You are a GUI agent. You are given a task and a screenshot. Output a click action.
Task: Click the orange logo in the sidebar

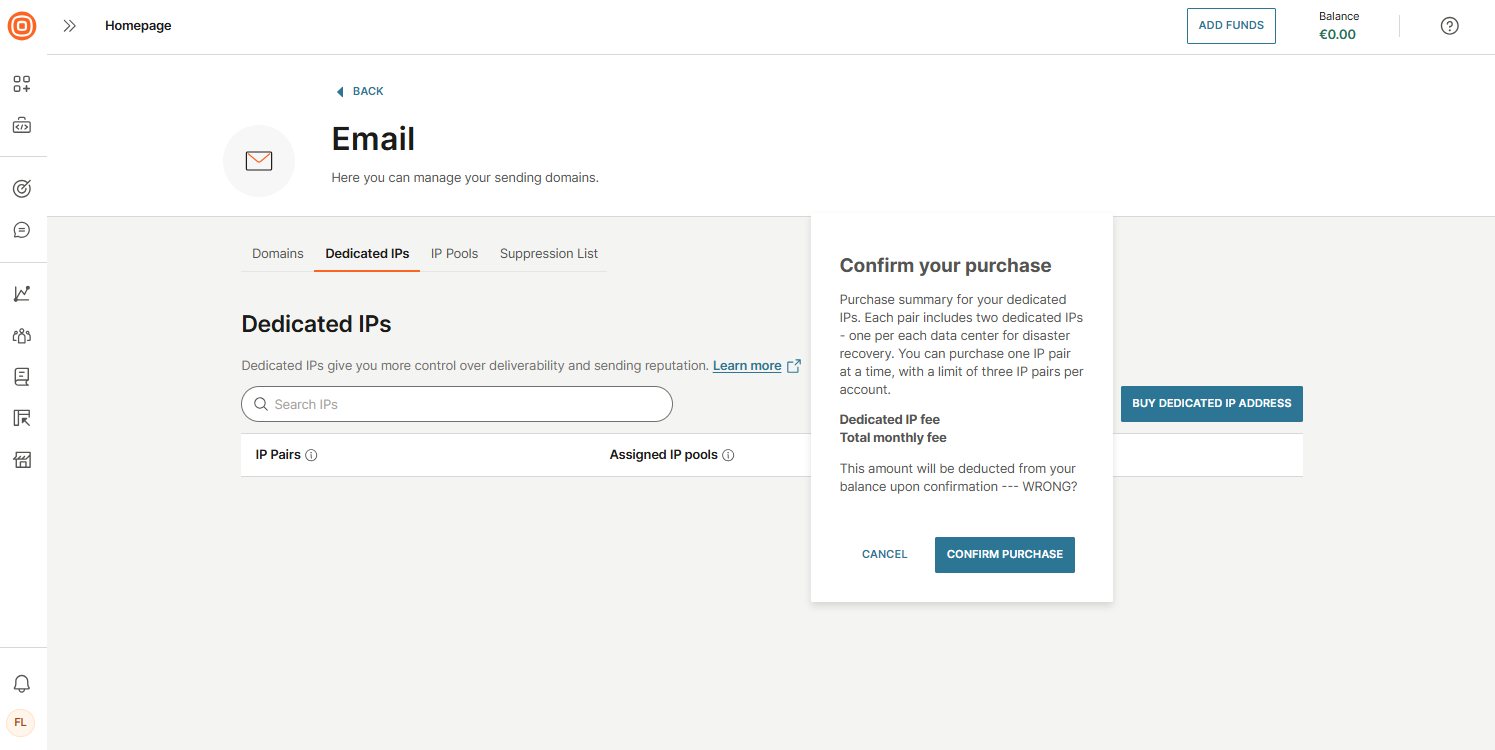[x=22, y=26]
